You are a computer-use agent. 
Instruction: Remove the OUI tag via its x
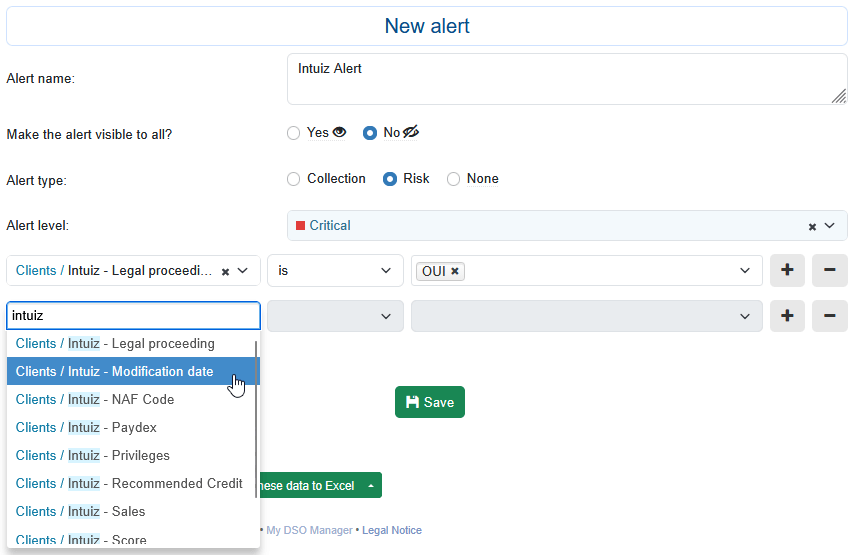point(455,271)
